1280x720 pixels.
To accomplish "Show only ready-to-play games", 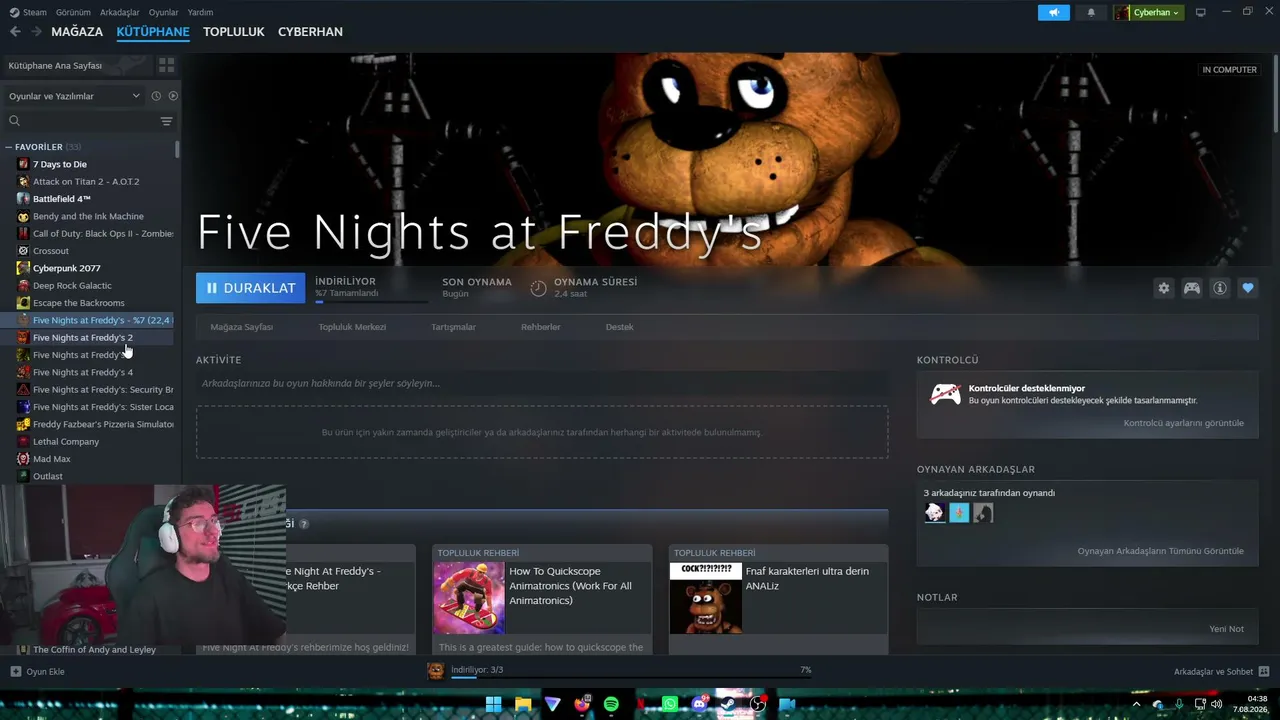I will click(173, 96).
